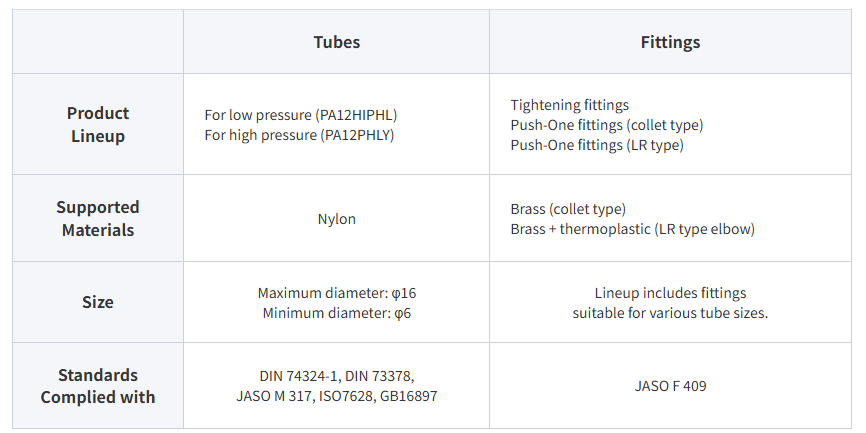866x433 pixels.
Task: Select the Brass (collet type) text
Action: tap(568, 209)
